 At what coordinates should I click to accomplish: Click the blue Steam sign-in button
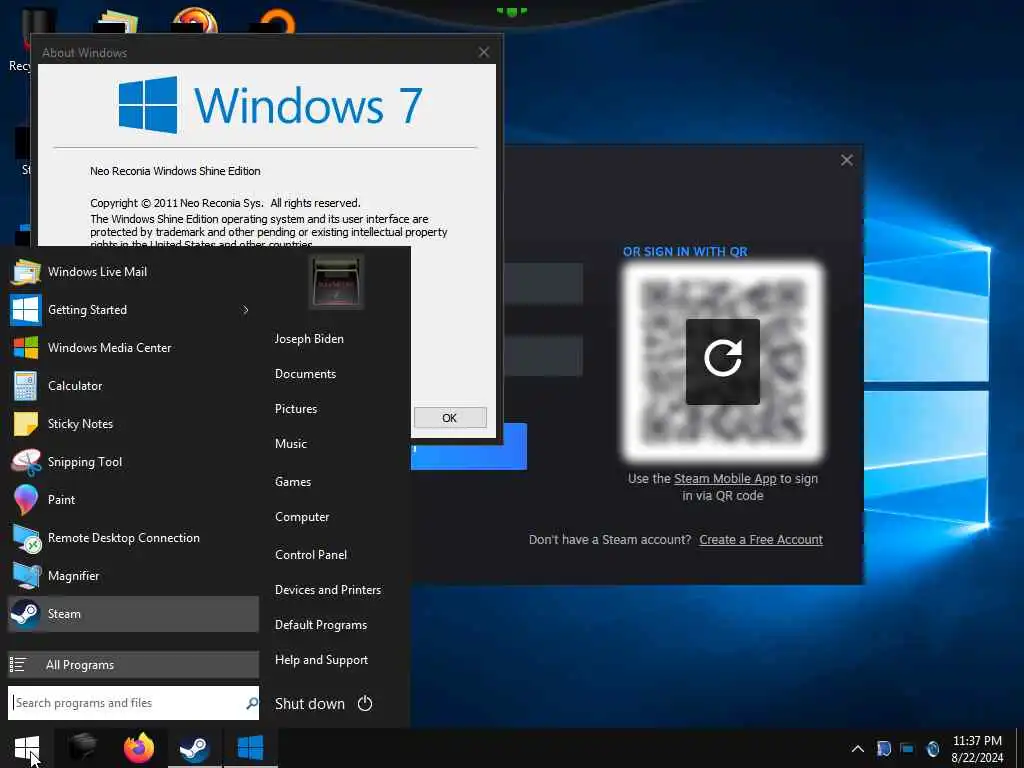469,447
